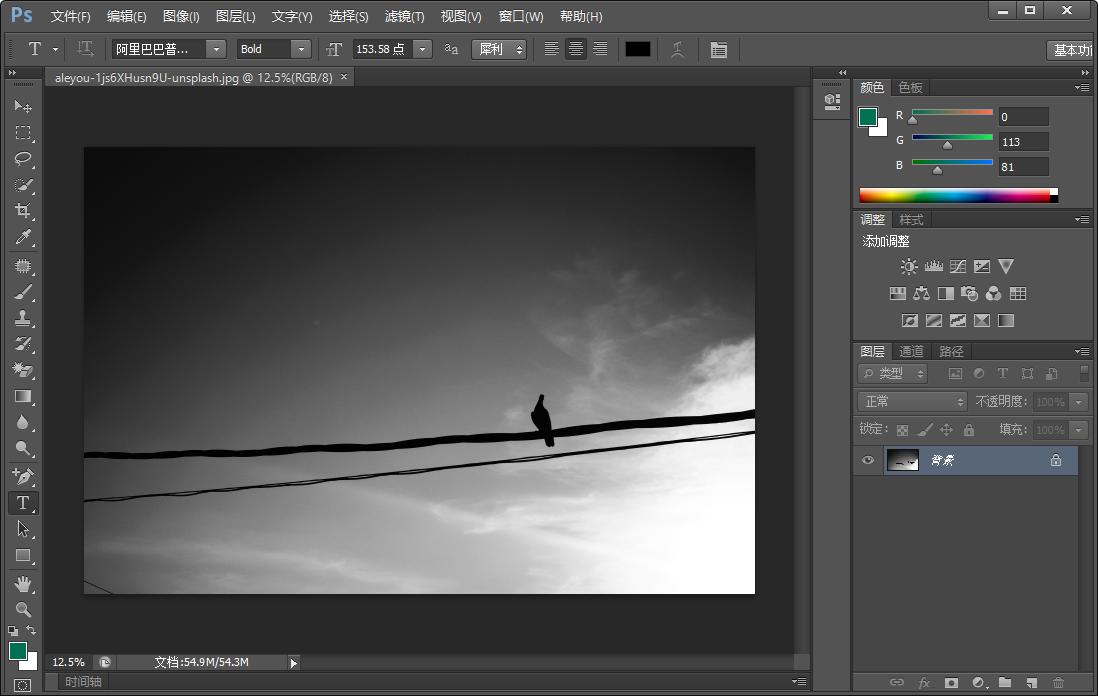
Task: Click the black text color swatch
Action: [637, 49]
